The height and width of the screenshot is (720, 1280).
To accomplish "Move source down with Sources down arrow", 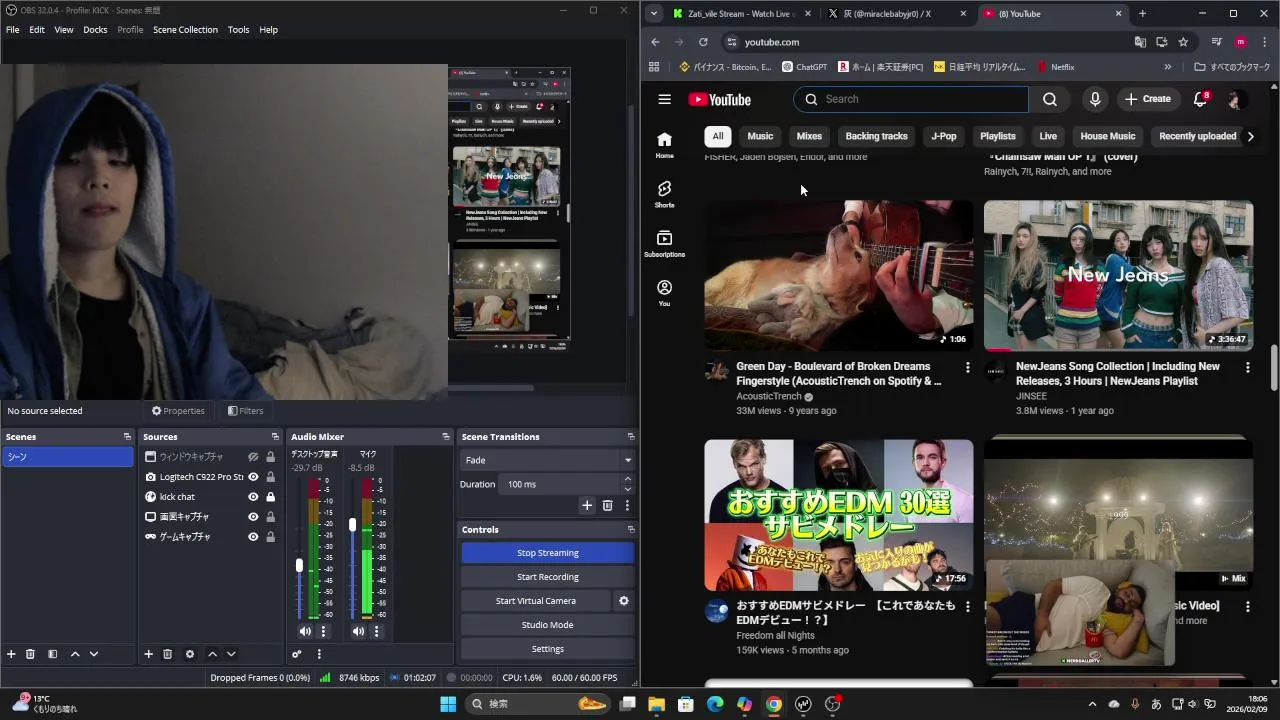I will (x=231, y=654).
